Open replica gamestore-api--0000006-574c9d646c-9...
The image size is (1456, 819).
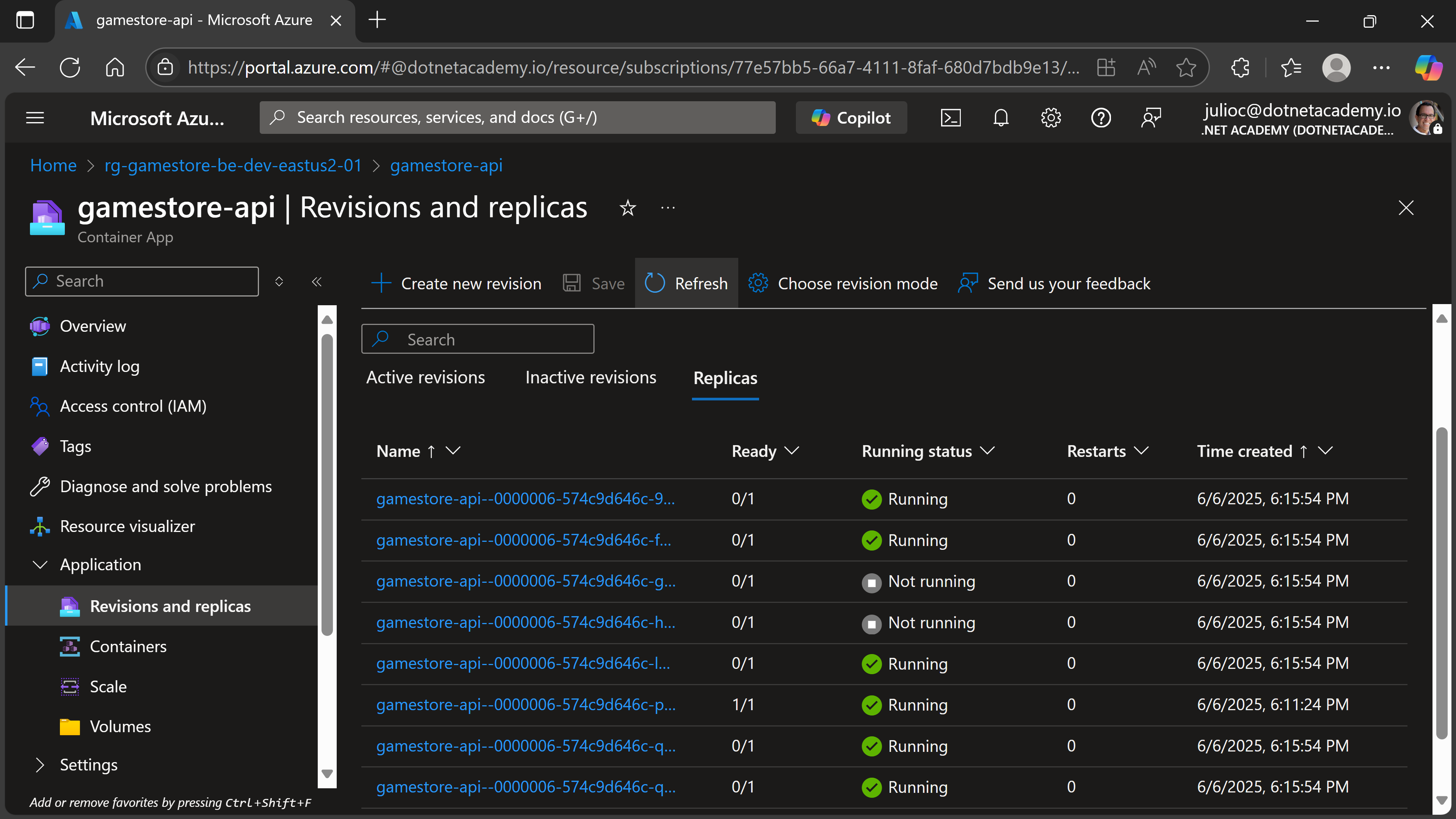click(x=525, y=499)
